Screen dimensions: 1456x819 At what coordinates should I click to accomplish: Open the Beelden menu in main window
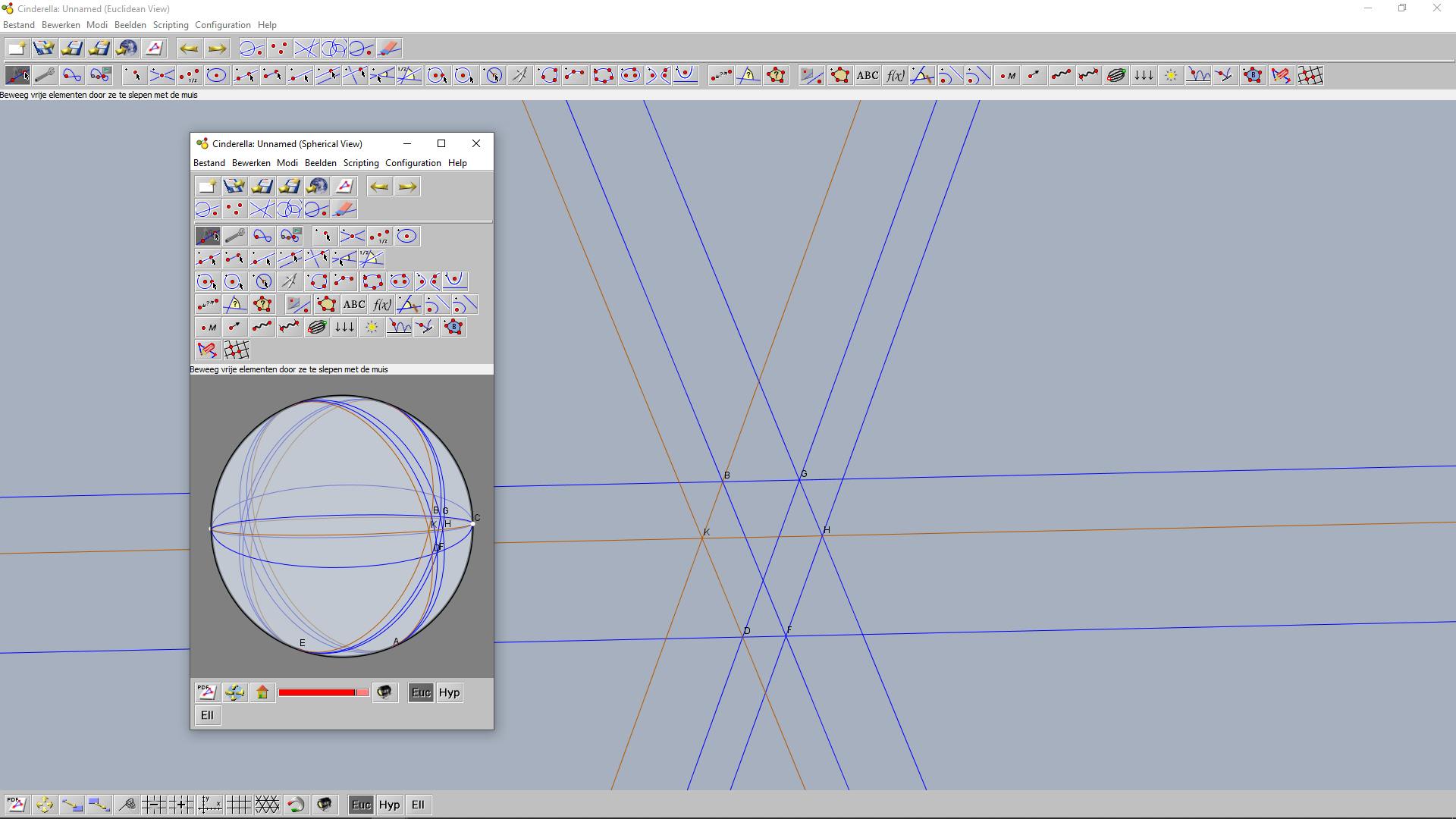130,25
